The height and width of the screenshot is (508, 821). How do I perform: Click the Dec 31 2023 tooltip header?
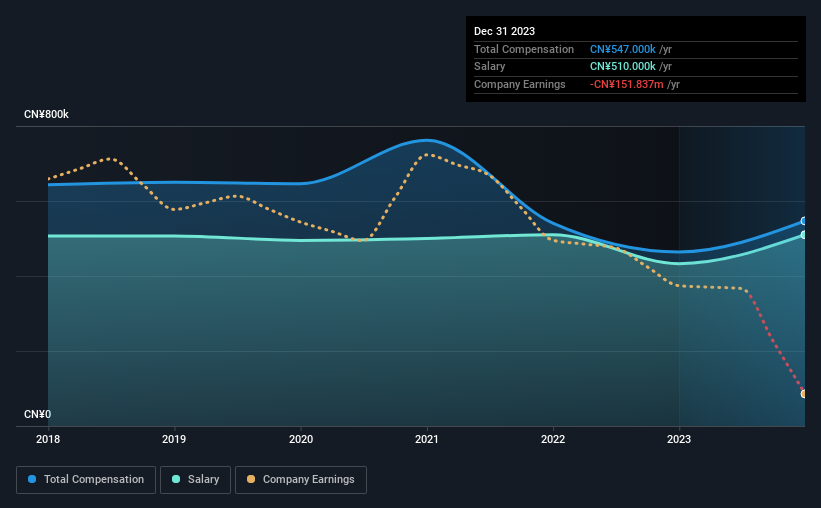[504, 31]
